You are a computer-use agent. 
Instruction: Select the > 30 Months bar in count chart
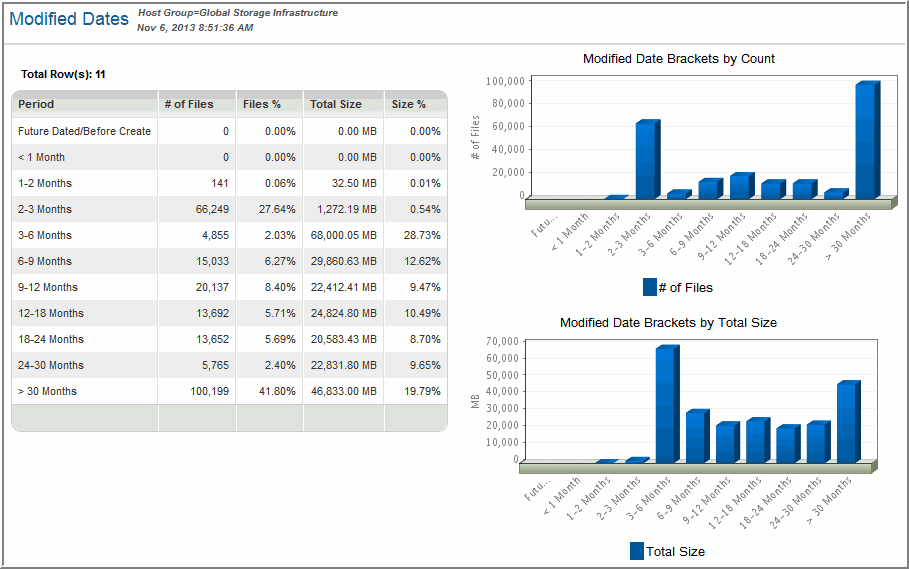[x=866, y=140]
